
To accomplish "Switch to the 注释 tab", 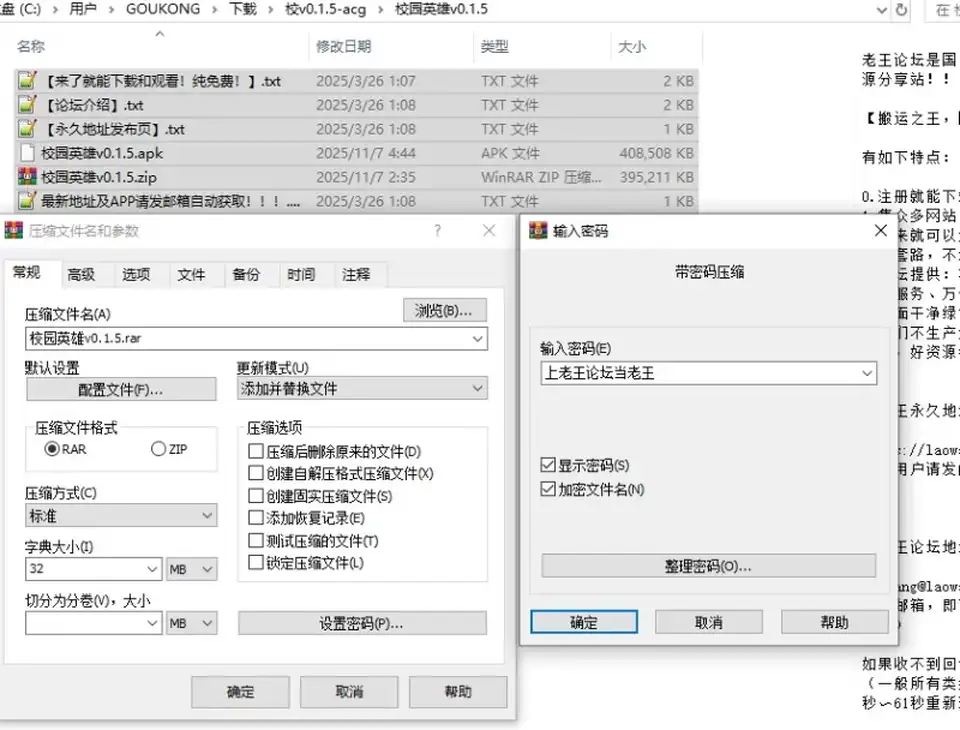I will click(356, 274).
